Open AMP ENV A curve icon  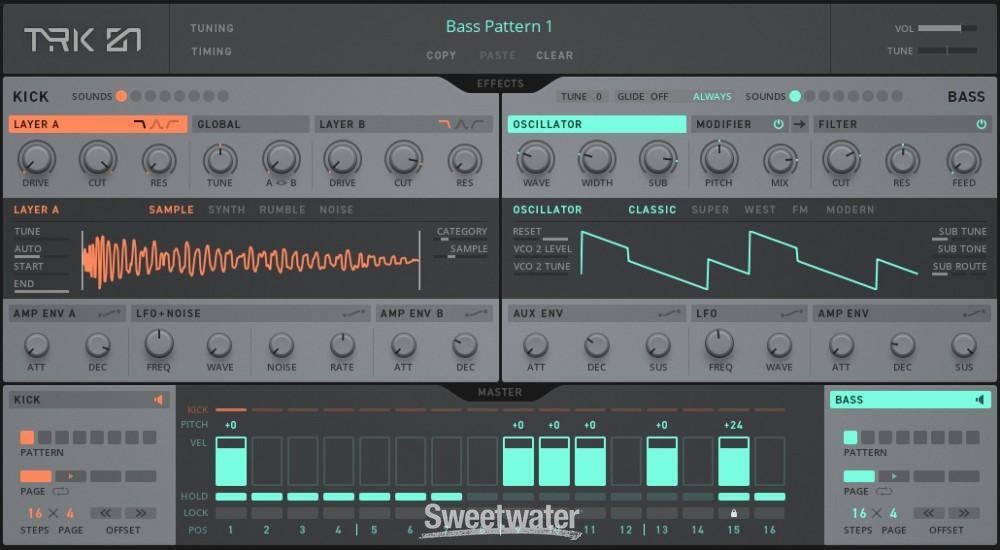[110, 313]
